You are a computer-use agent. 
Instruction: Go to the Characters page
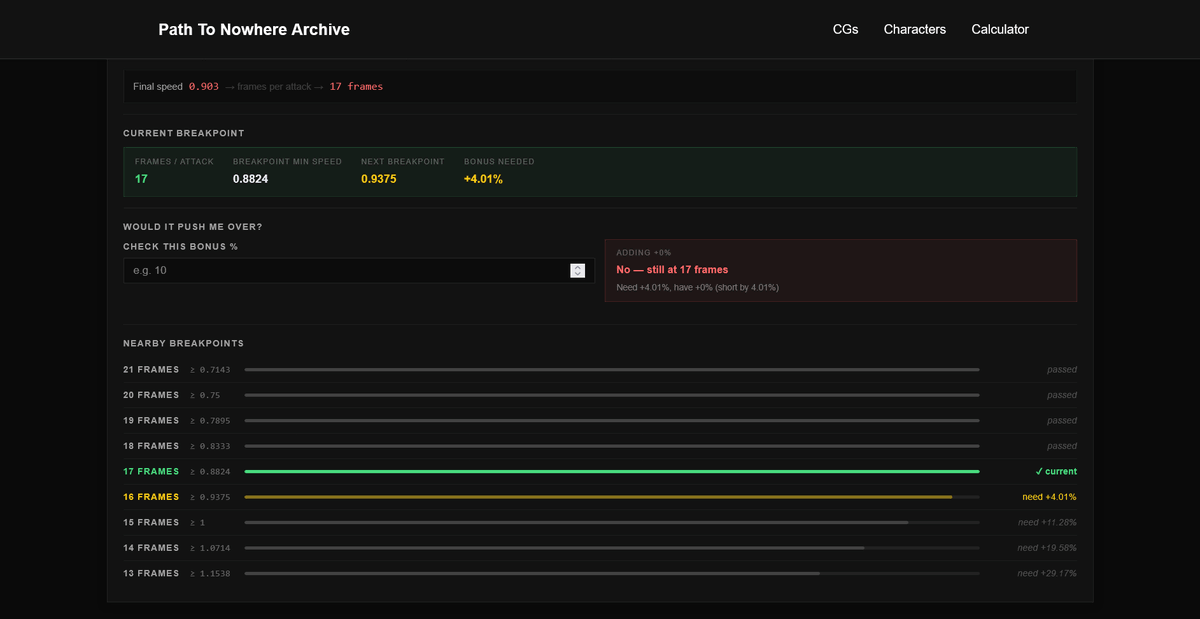[914, 29]
